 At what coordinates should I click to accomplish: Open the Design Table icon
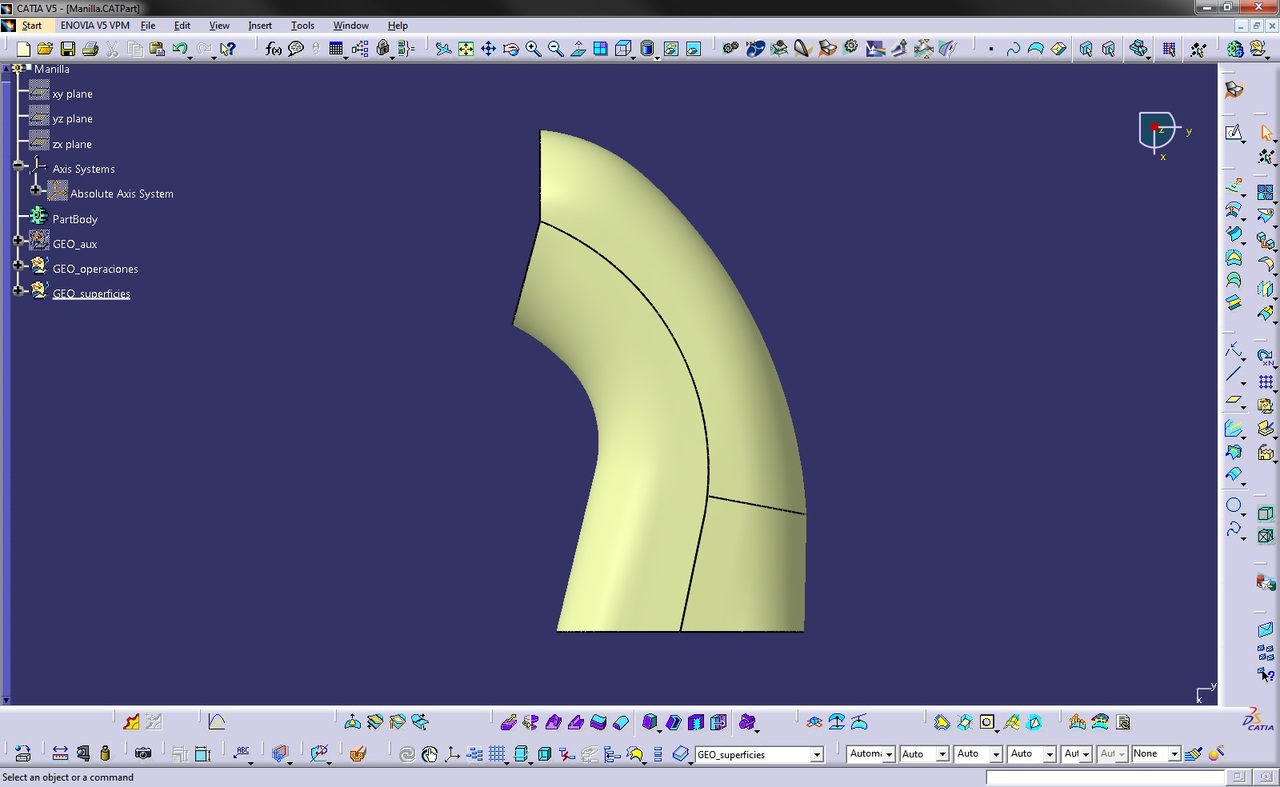tap(336, 48)
